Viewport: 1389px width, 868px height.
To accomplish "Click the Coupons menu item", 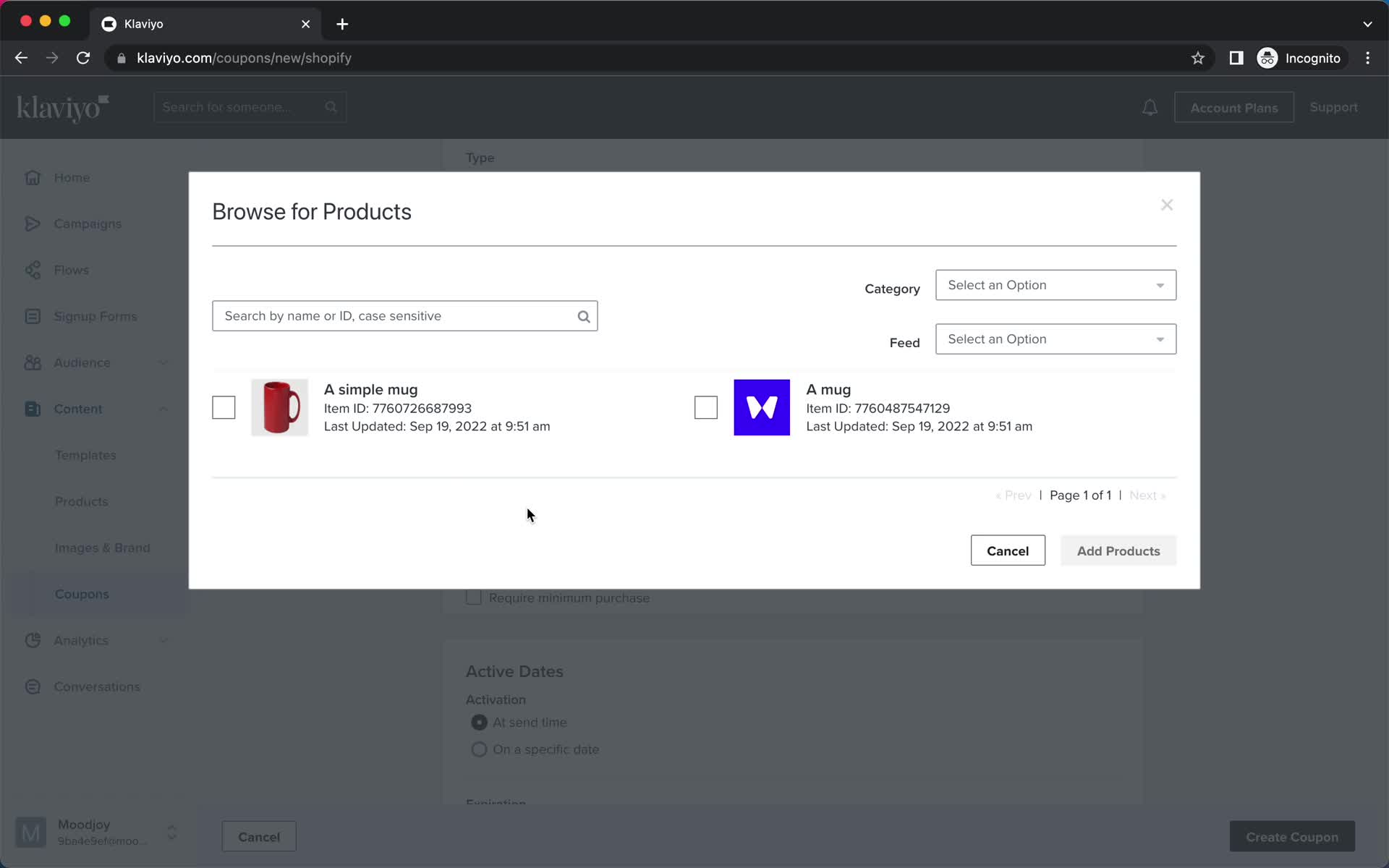I will coord(82,594).
